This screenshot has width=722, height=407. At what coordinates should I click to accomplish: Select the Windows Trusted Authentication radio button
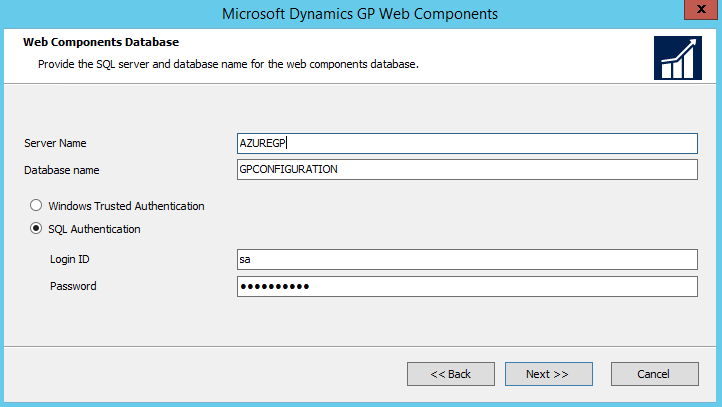coord(37,206)
